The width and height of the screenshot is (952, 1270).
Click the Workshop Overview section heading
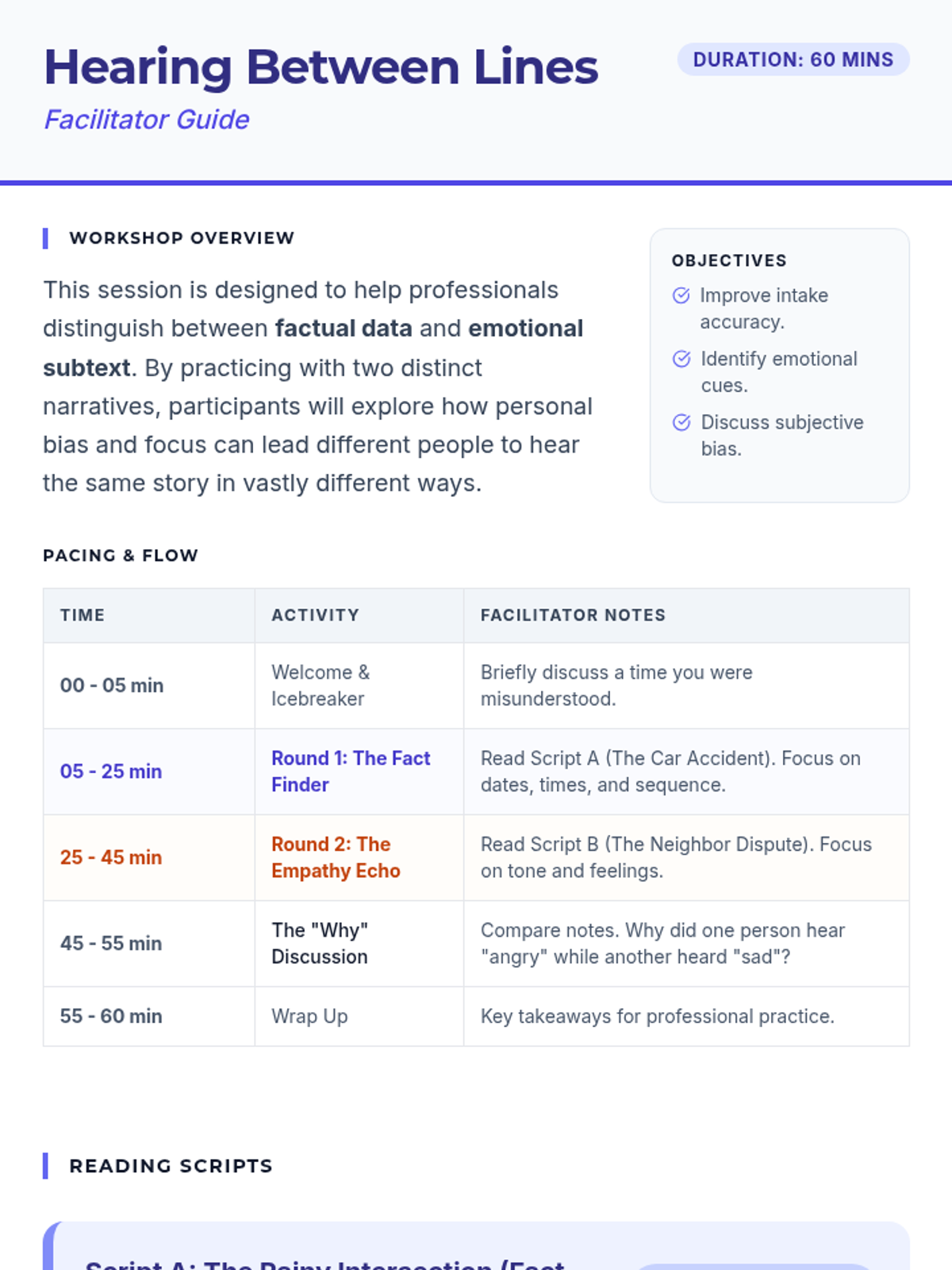tap(182, 238)
